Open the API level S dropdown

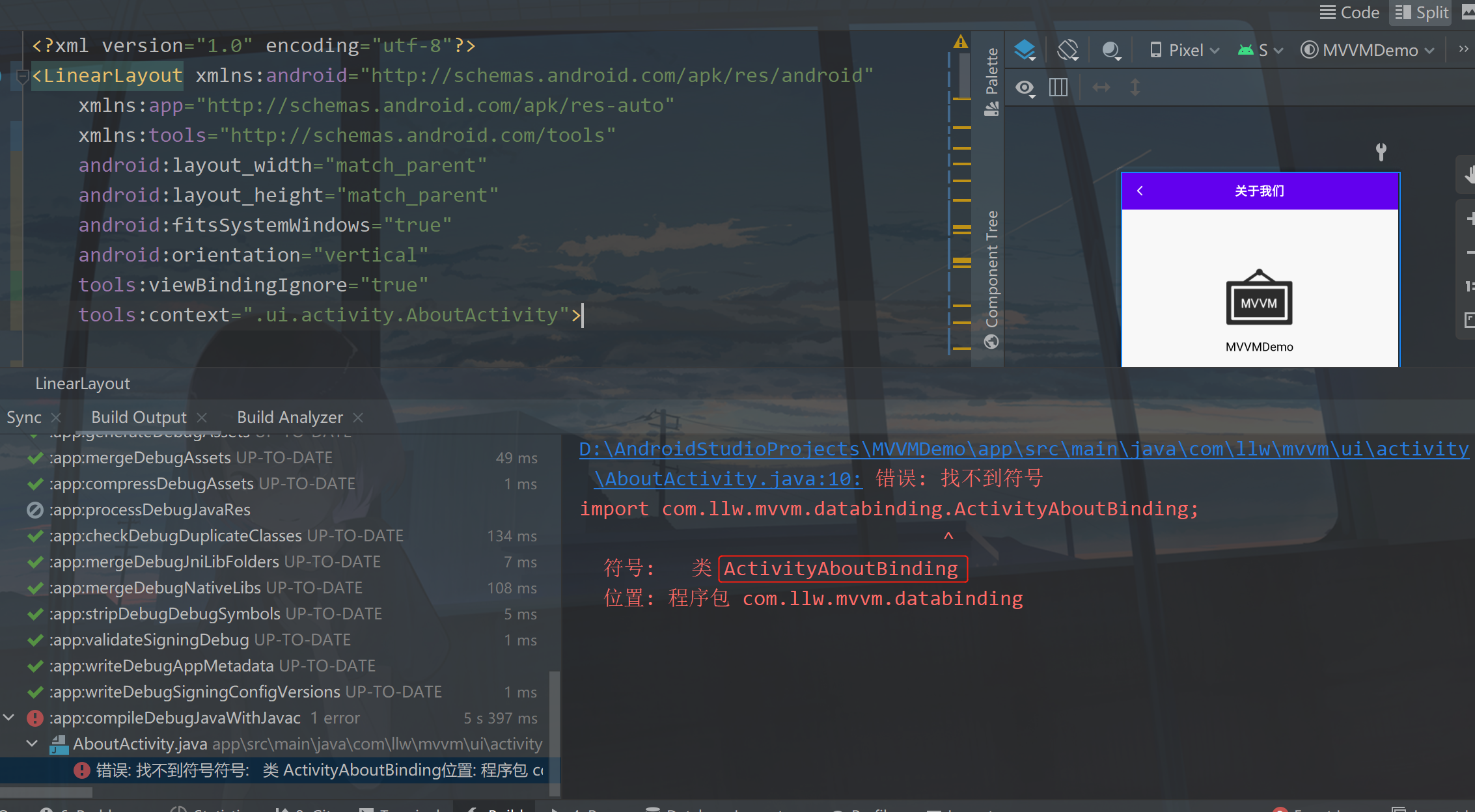pyautogui.click(x=1260, y=49)
